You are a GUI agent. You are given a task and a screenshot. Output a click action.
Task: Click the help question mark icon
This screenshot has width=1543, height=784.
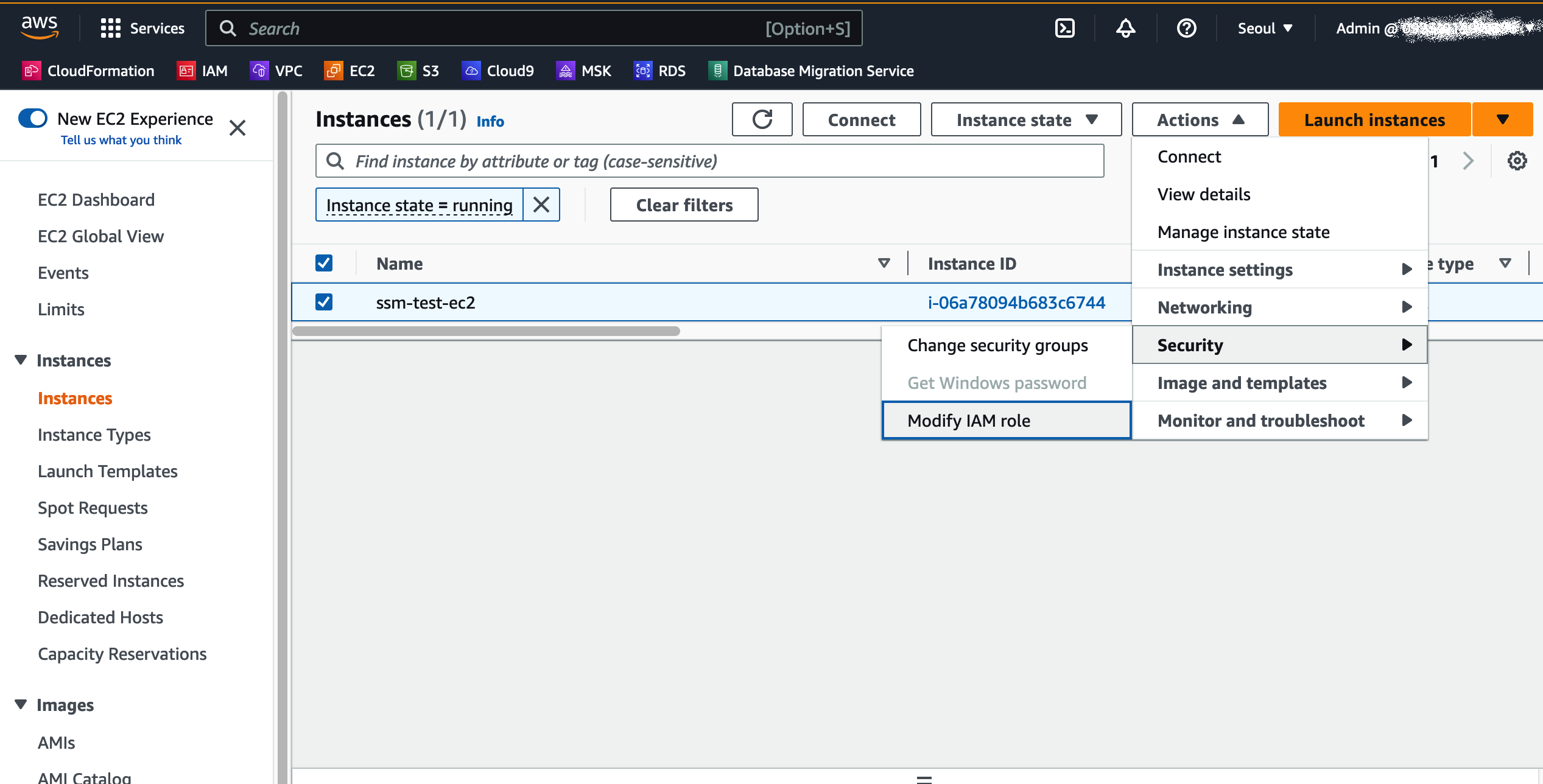[x=1186, y=28]
